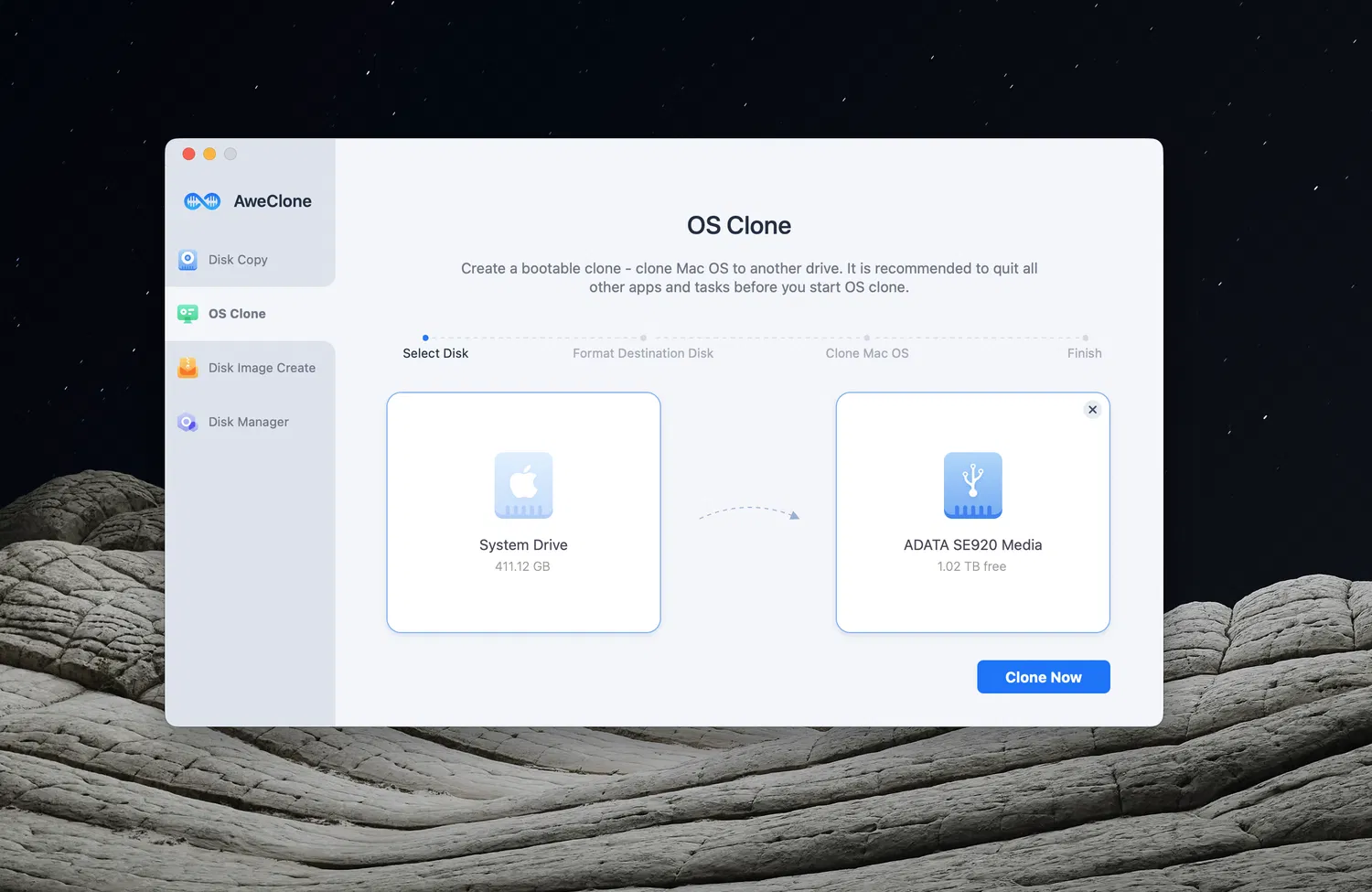The image size is (1372, 892).
Task: Click the Disk Manager sidebar icon
Action: 188,422
